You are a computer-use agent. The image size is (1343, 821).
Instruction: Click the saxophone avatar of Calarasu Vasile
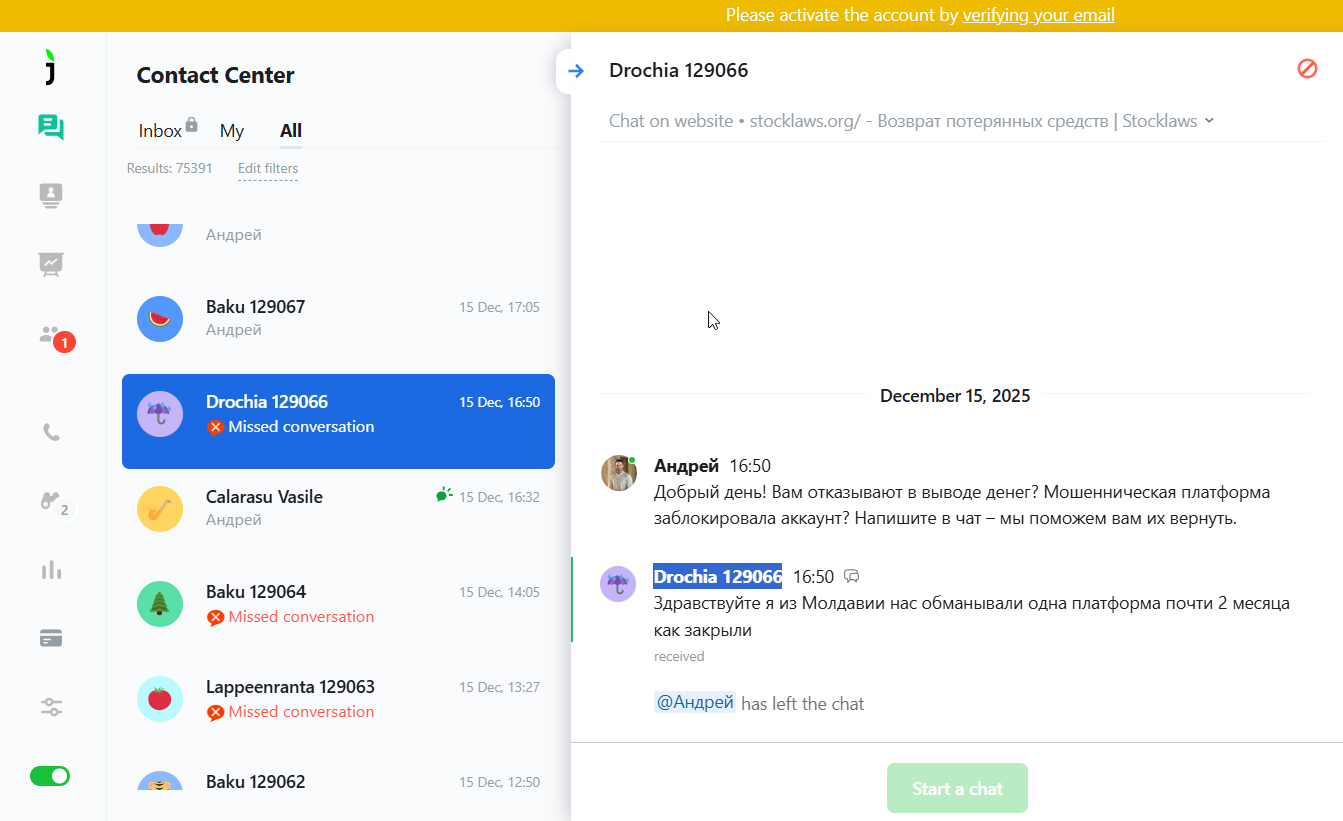[x=160, y=509]
